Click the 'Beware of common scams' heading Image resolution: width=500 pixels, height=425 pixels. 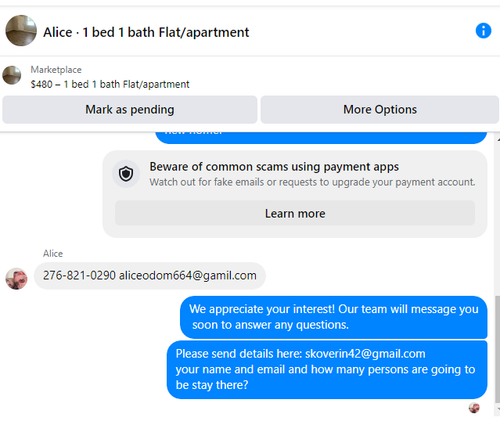tap(274, 167)
